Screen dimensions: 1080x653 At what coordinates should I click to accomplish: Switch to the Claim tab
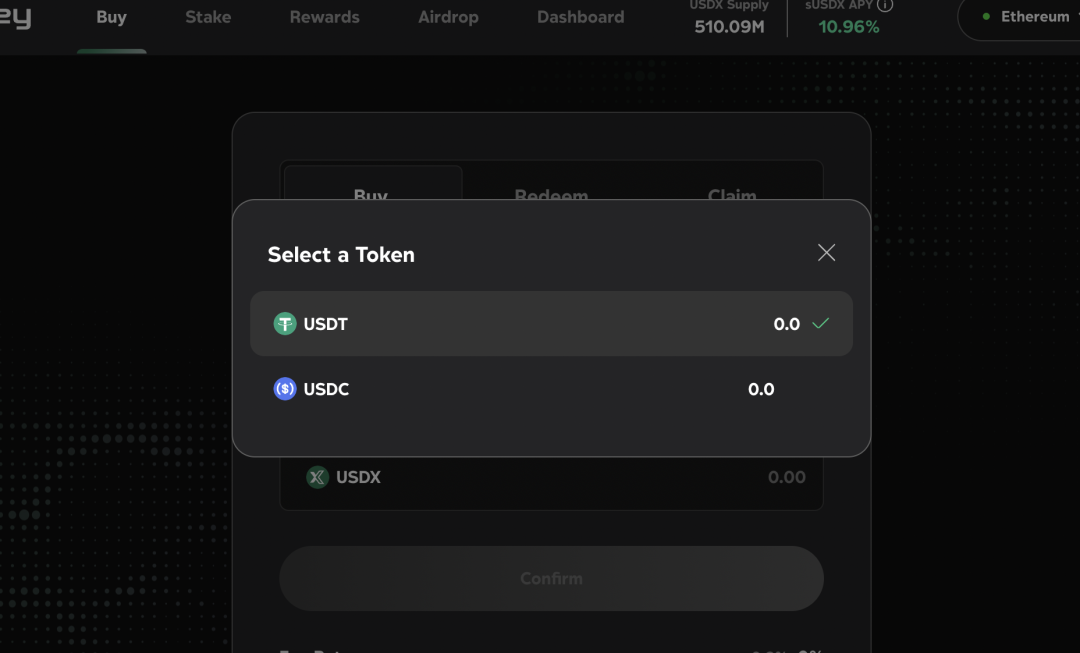732,195
